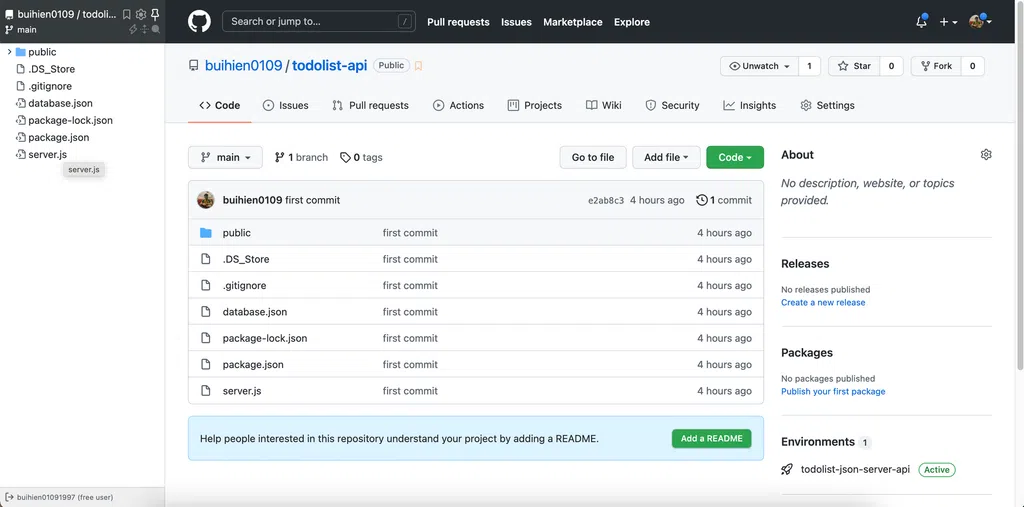1024x507 pixels.
Task: Click the logout icon beside buihien01091997
Action: click(9, 497)
